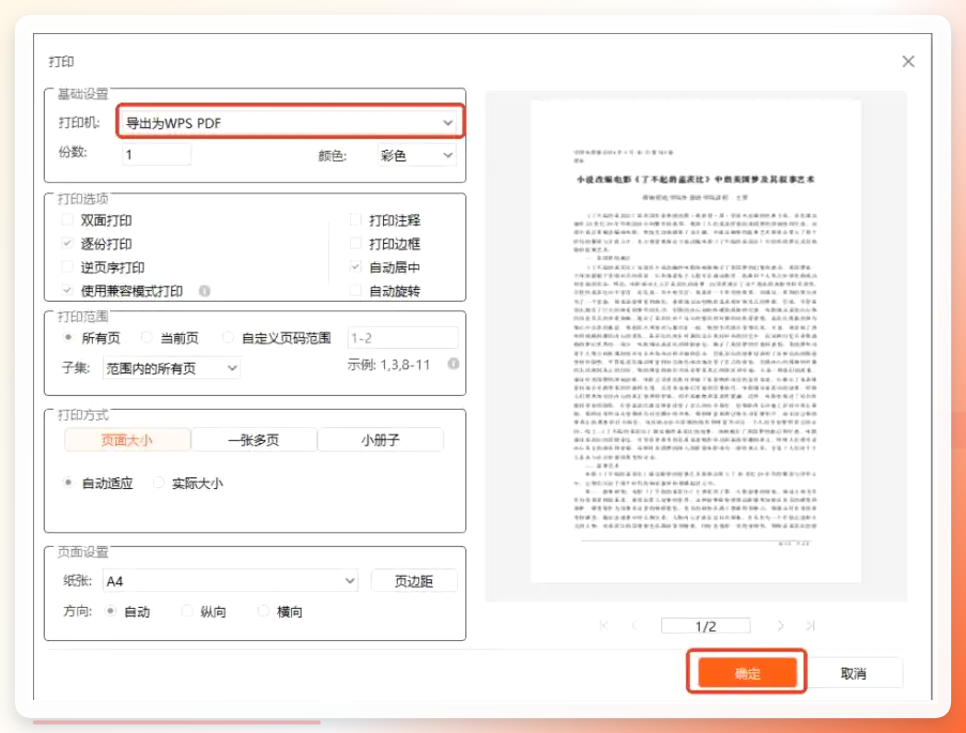Toggle 使用兼容模式打印 checkbox

[68, 290]
